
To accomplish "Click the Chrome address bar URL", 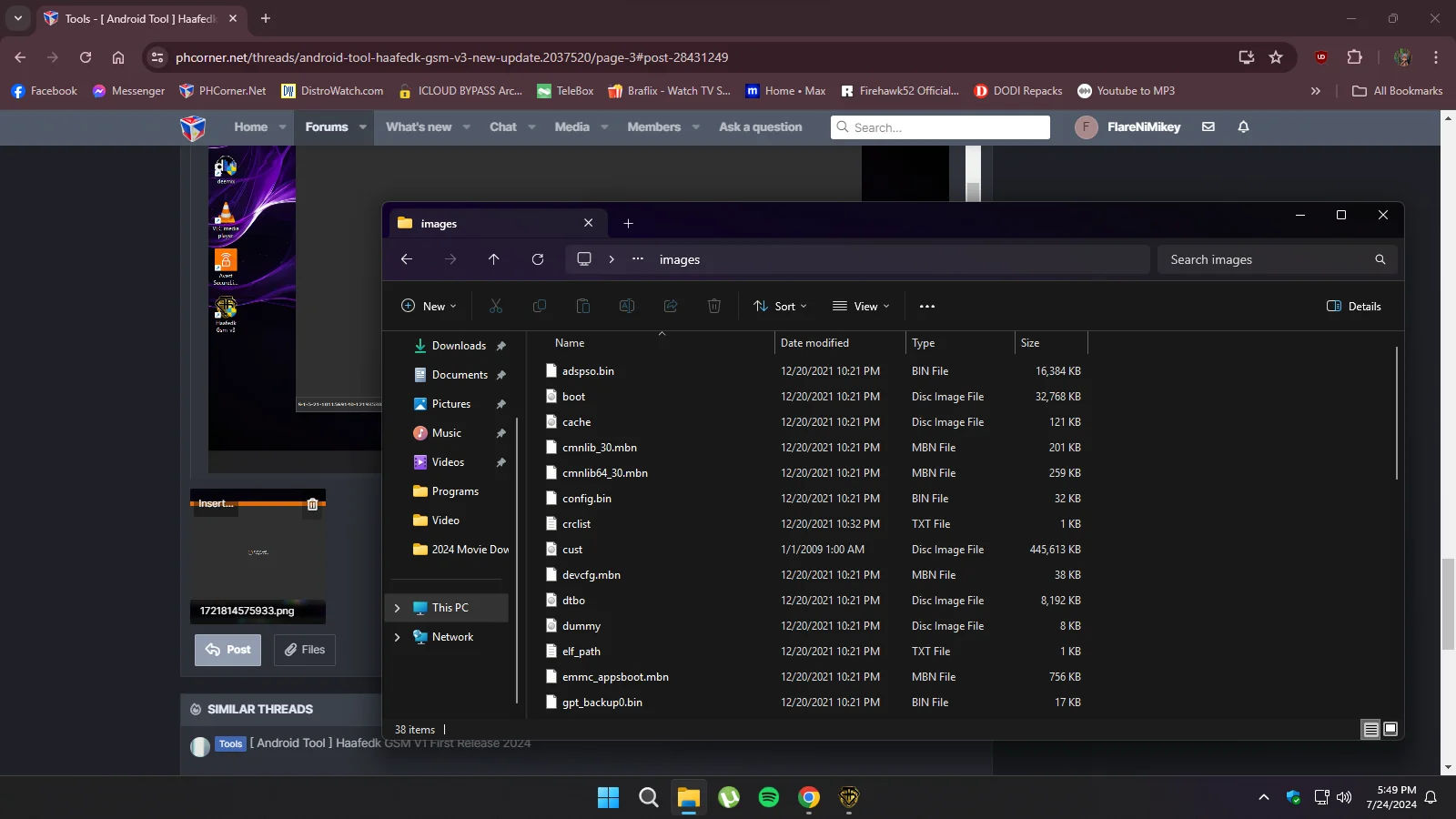I will click(x=451, y=57).
